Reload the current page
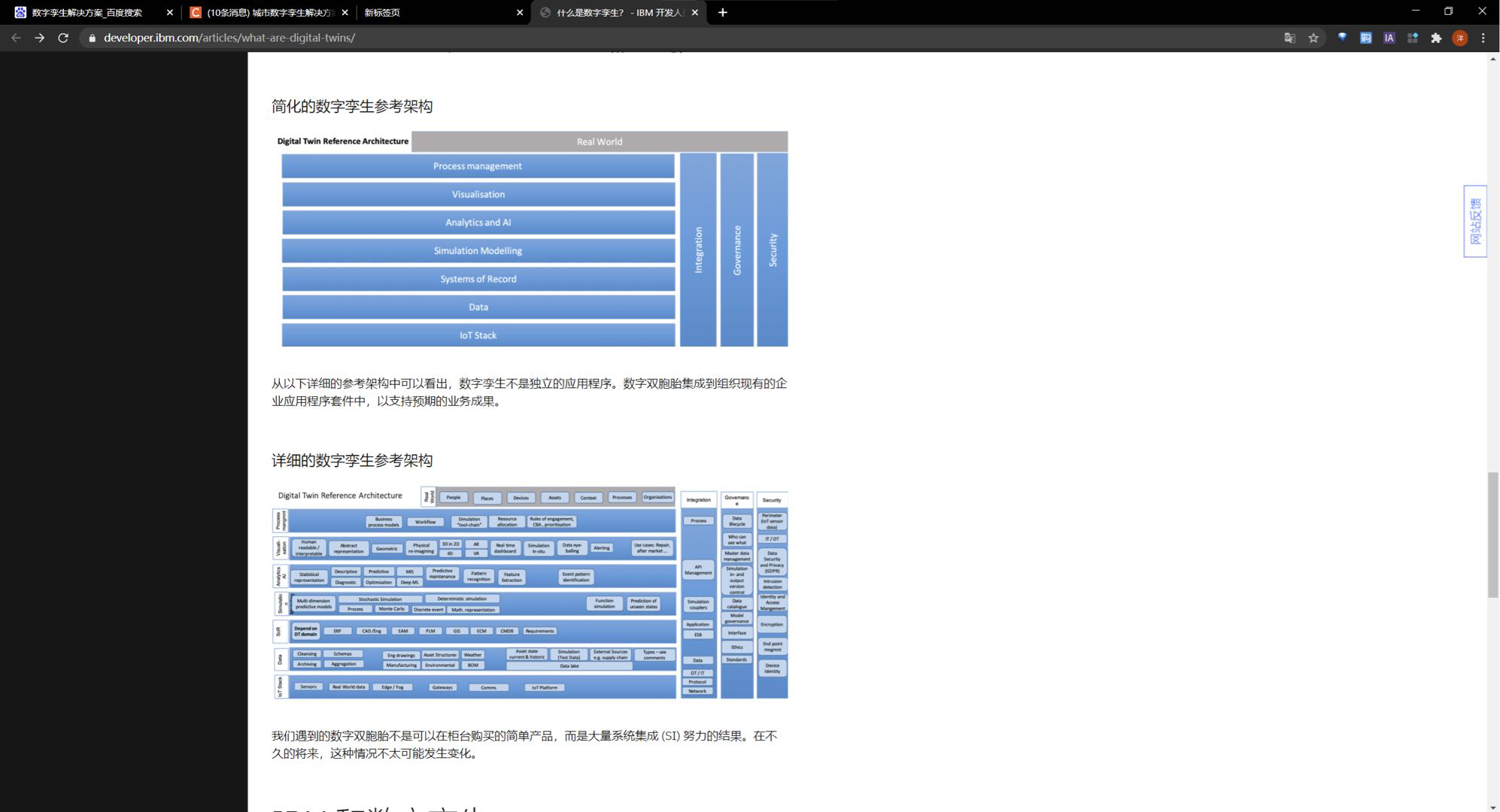1500x812 pixels. [63, 38]
